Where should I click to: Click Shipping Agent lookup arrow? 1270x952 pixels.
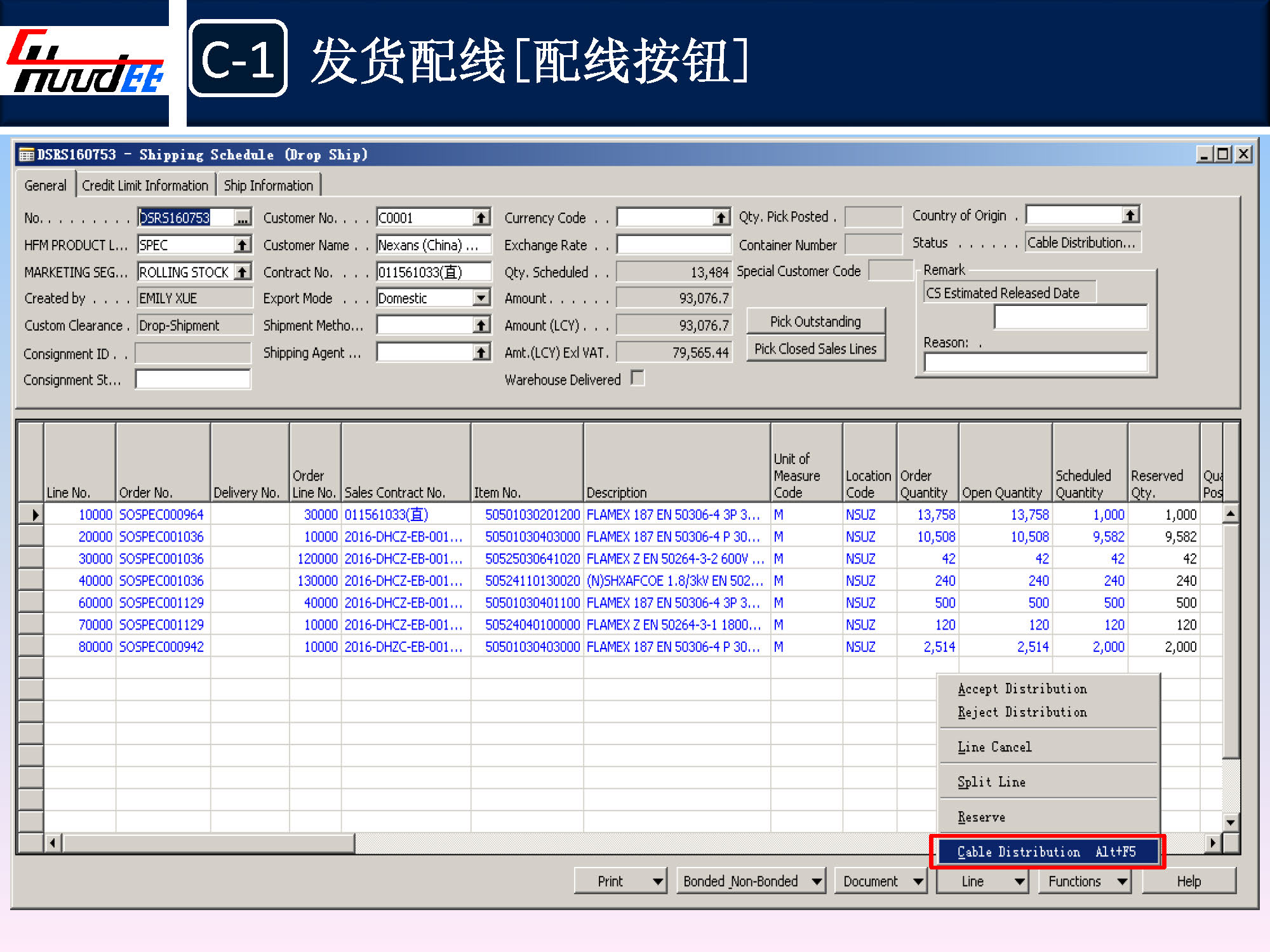click(x=481, y=352)
